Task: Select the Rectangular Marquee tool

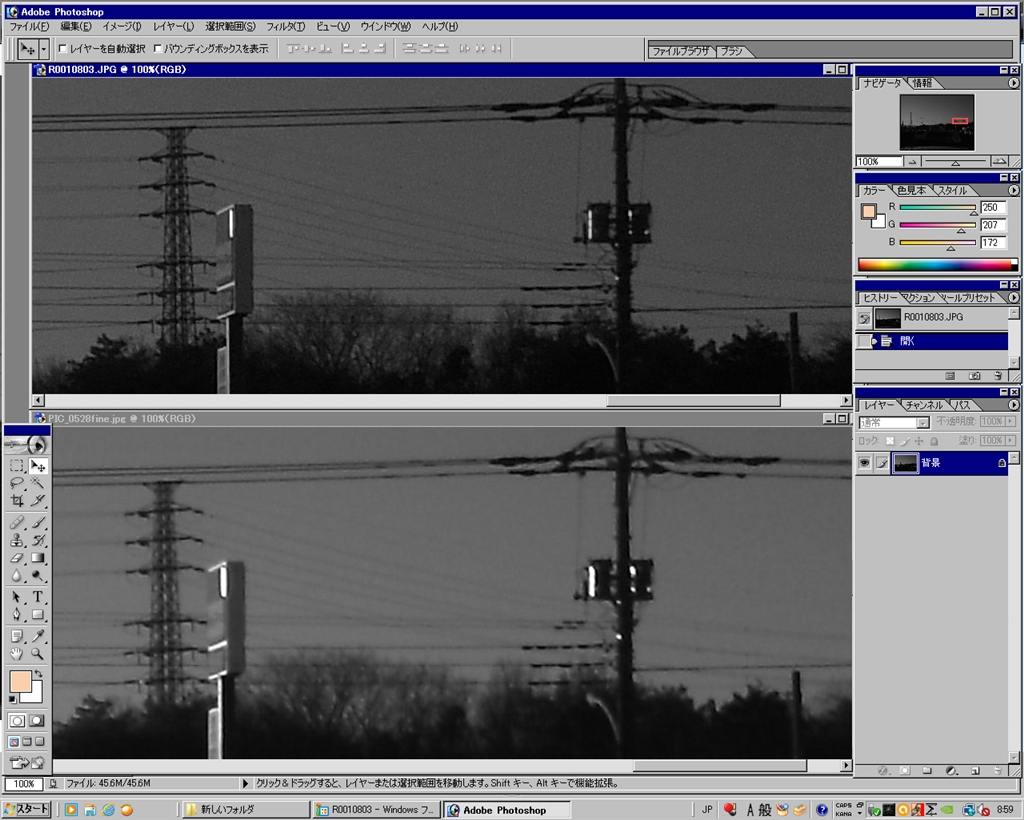Action: pyautogui.click(x=17, y=465)
